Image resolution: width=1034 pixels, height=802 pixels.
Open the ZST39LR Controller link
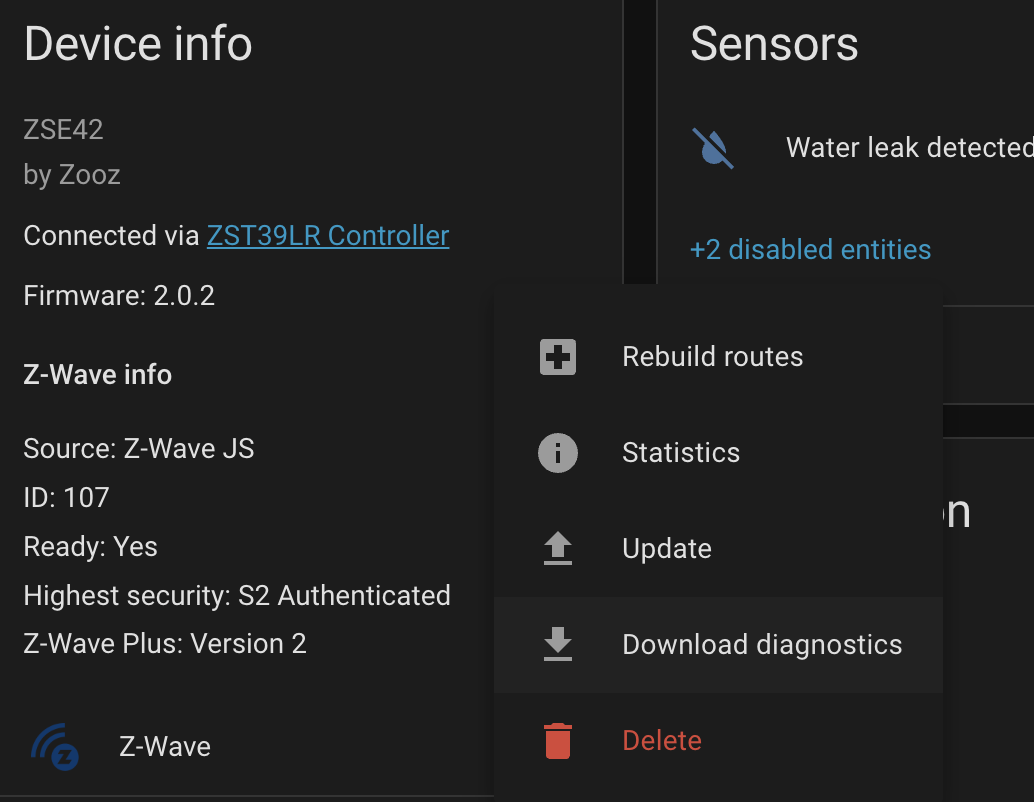(x=328, y=236)
